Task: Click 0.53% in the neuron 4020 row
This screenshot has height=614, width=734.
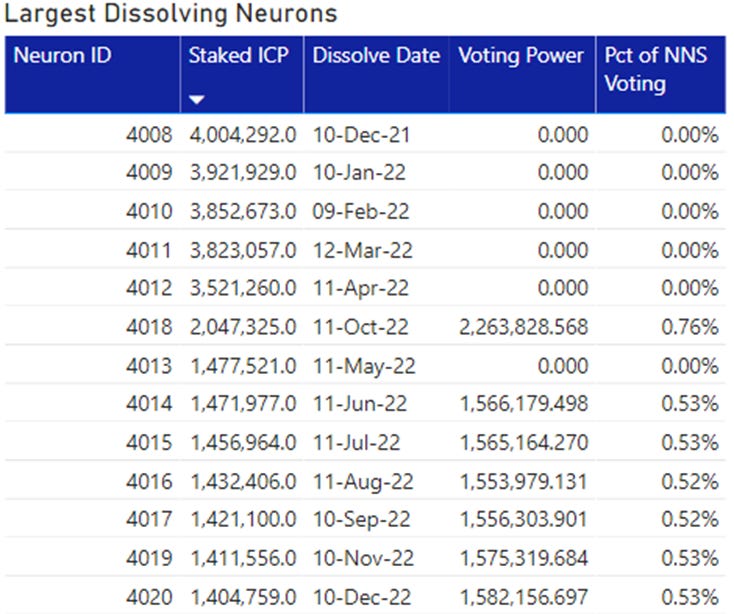Action: 690,597
